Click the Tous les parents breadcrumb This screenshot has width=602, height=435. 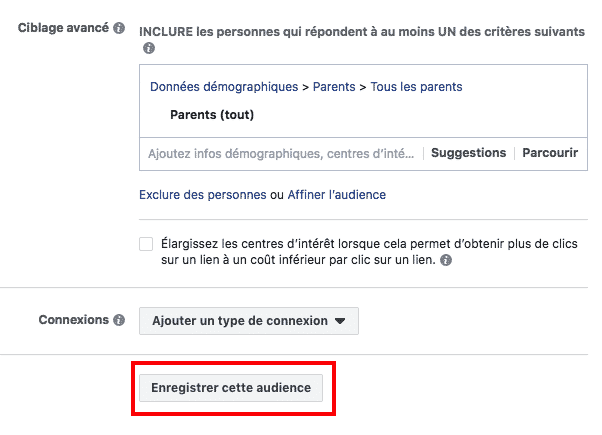pos(416,87)
